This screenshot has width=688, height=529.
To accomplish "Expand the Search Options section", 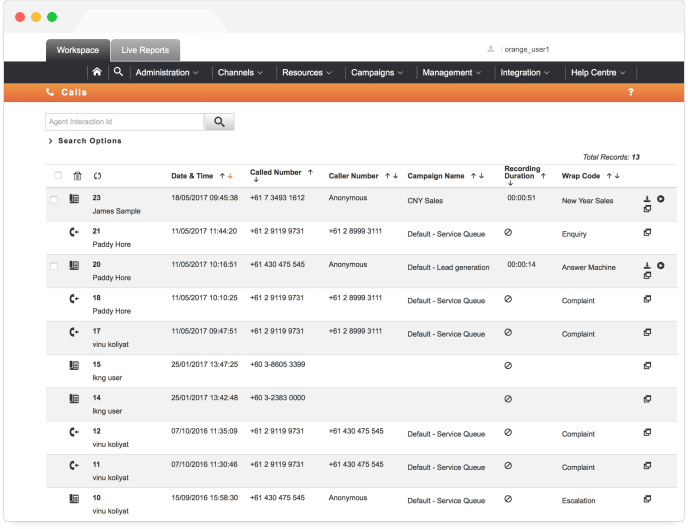I will click(x=85, y=141).
